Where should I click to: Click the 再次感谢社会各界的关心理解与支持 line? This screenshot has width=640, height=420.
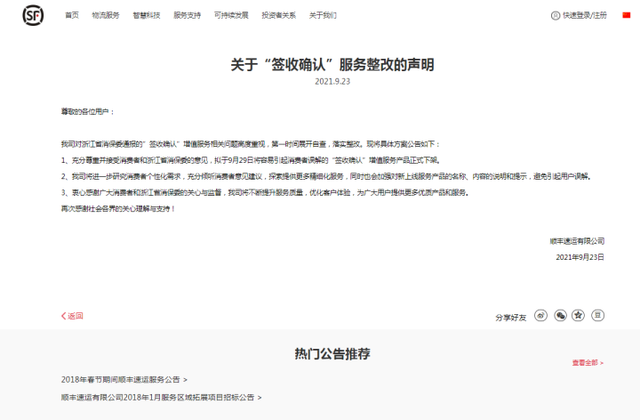[x=118, y=209]
